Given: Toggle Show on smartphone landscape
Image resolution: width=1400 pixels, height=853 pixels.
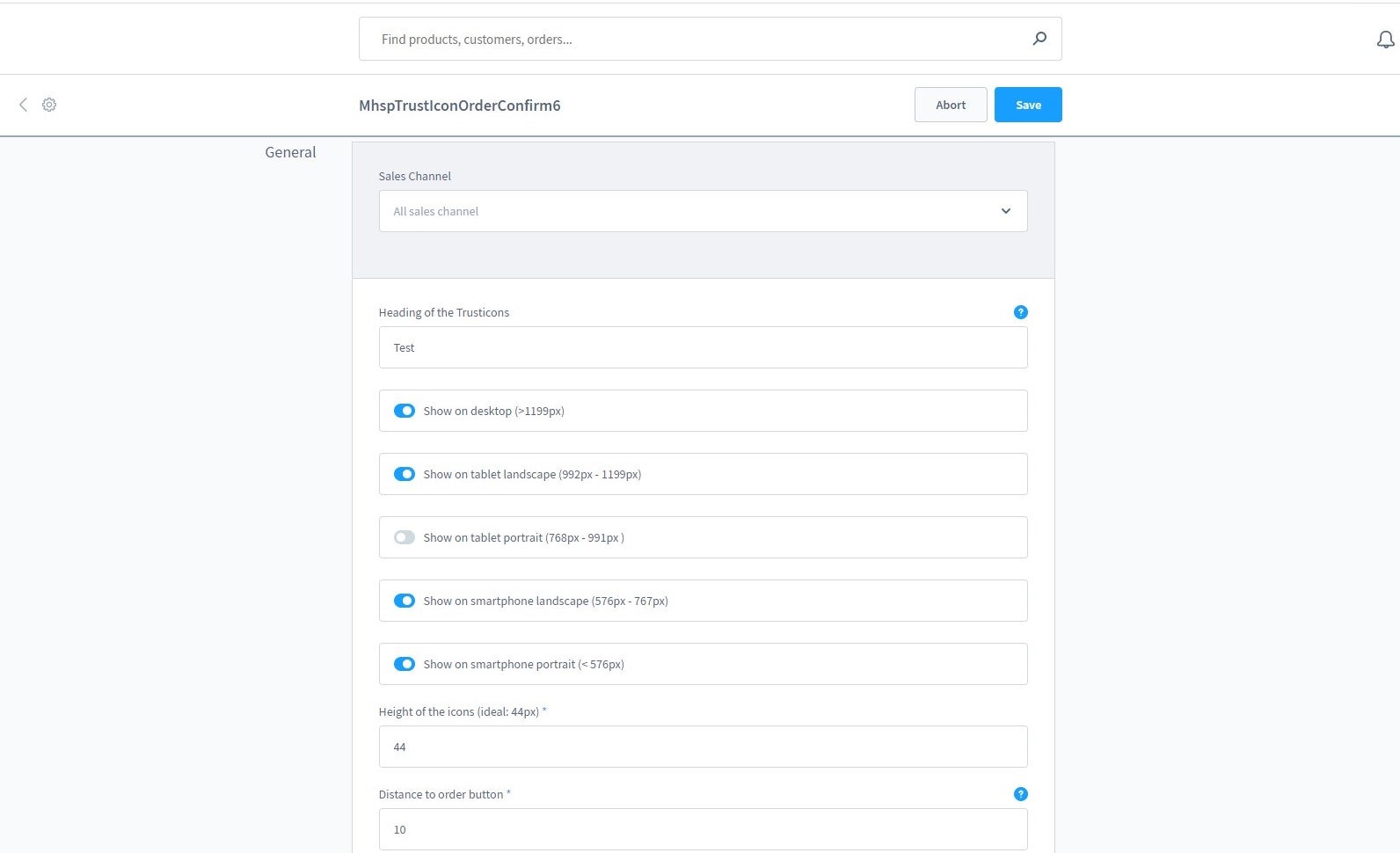Looking at the screenshot, I should (405, 601).
